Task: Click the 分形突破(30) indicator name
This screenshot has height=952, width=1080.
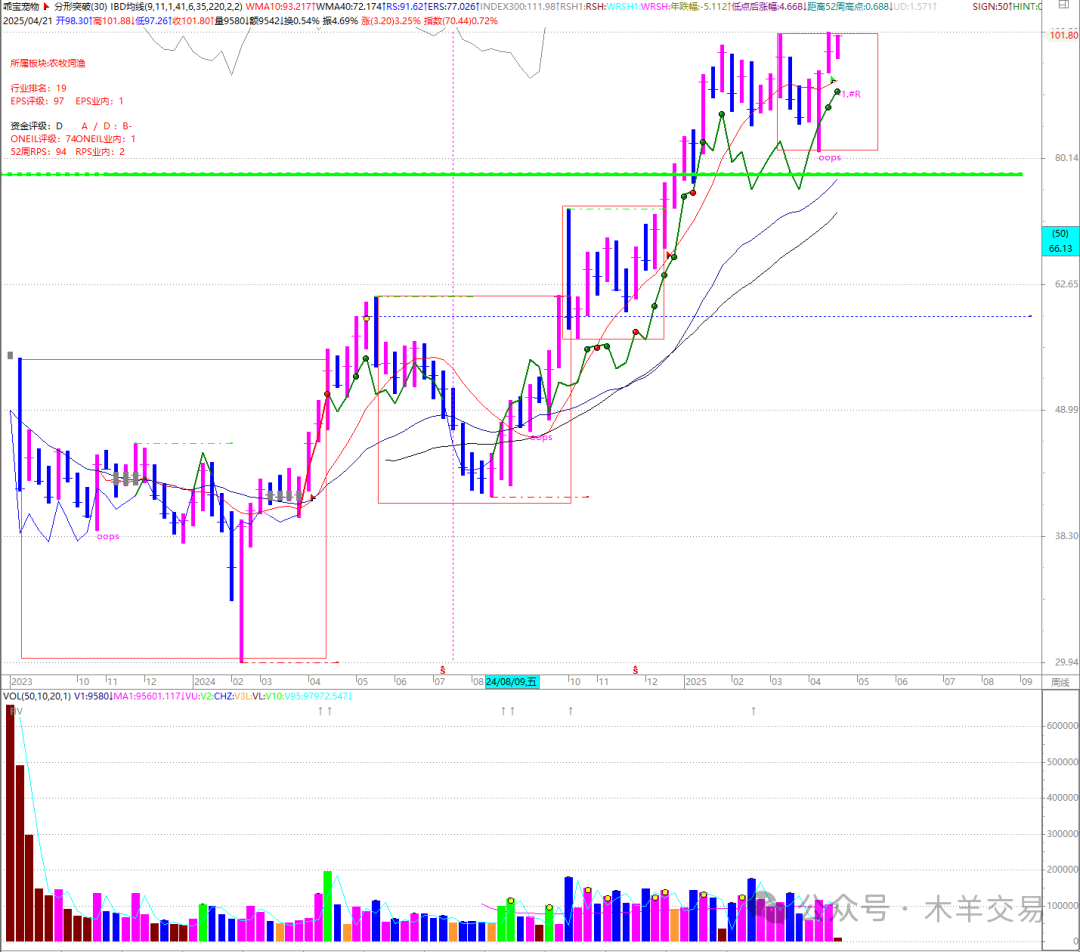Action: 81,6
